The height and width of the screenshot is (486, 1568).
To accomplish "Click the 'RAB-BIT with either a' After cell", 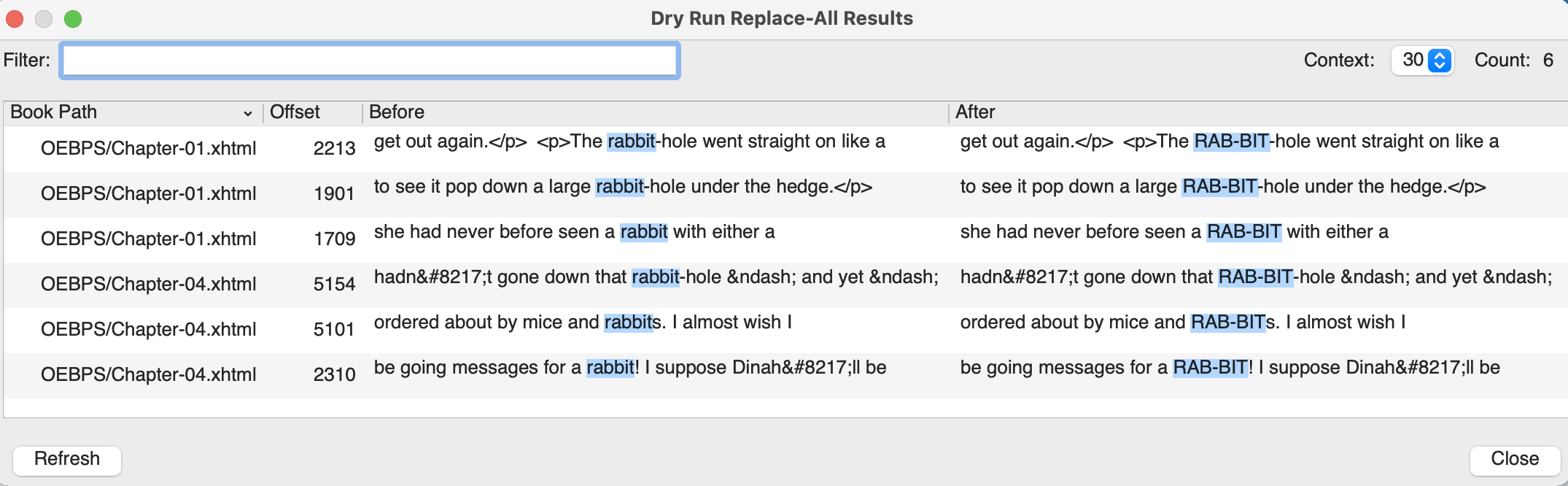I will pyautogui.click(x=1174, y=232).
